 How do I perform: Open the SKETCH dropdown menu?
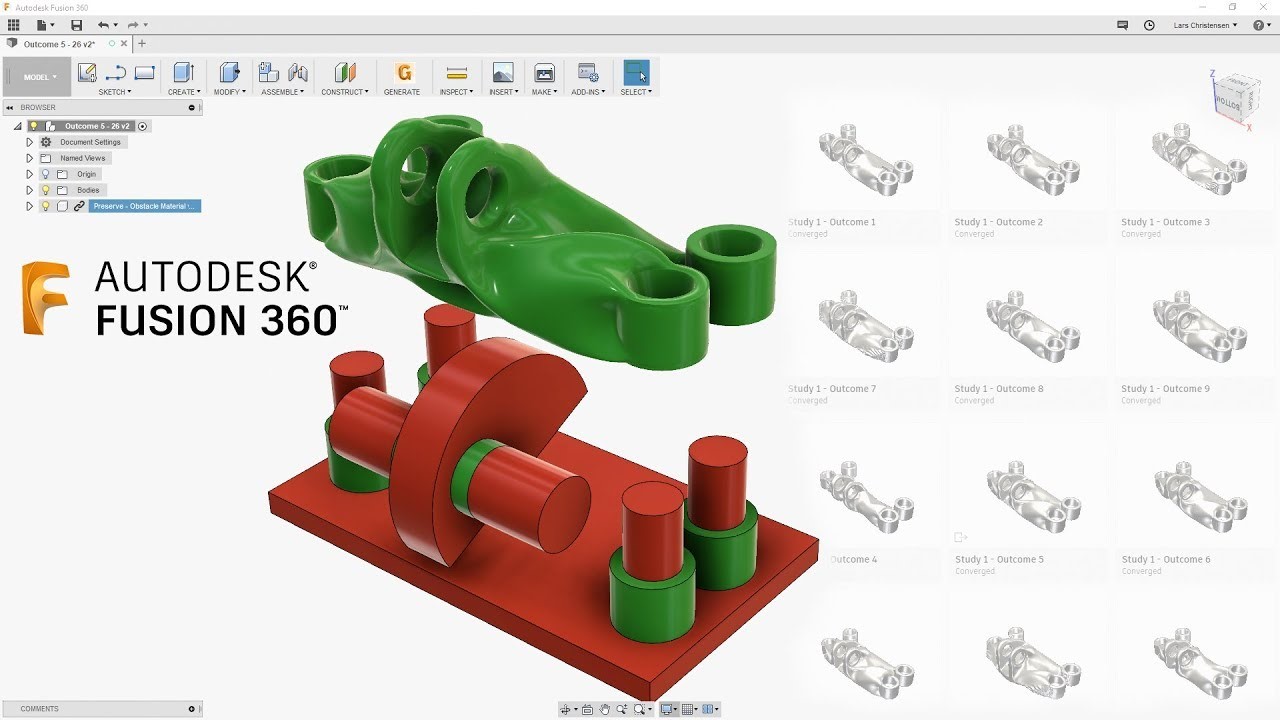(x=115, y=92)
